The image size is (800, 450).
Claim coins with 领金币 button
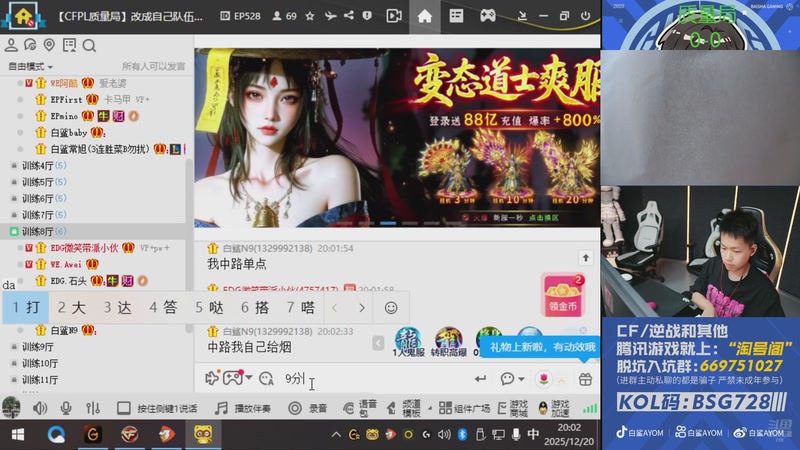point(563,295)
